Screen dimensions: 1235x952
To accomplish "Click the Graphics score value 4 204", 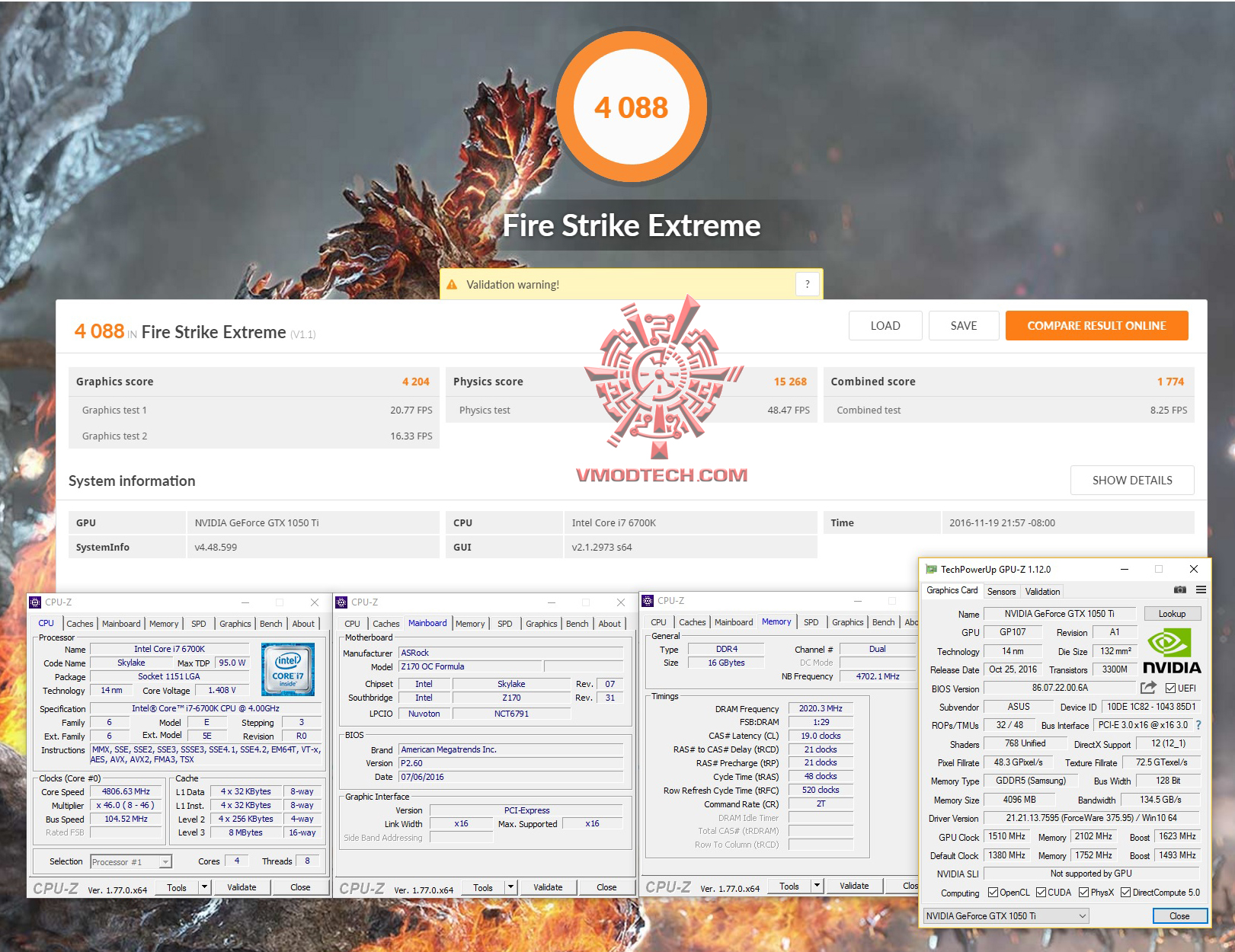I will (x=416, y=382).
